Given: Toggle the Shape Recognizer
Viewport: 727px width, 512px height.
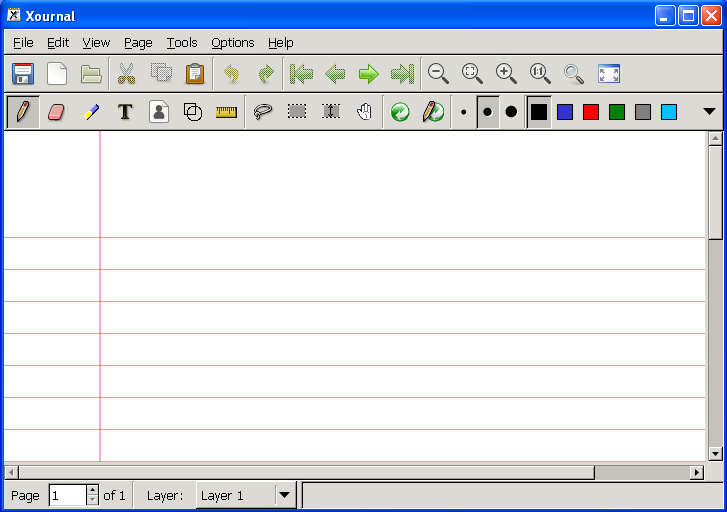Looking at the screenshot, I should pos(193,112).
